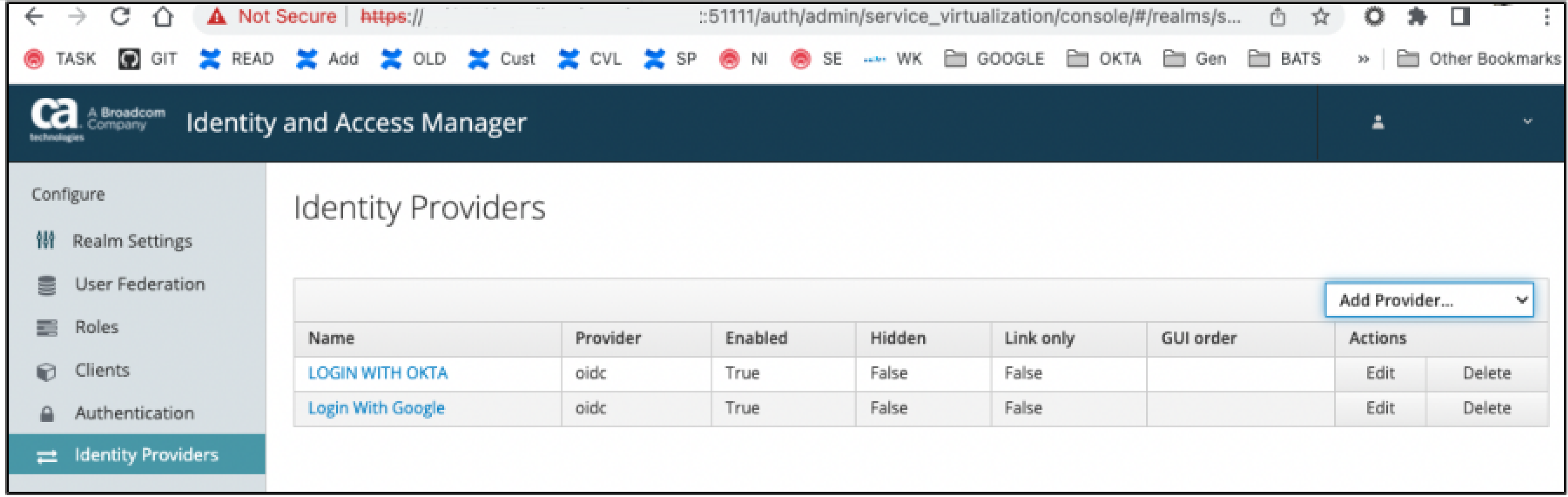This screenshot has height=497, width=1568.
Task: Open the NI bookmark
Action: click(743, 59)
